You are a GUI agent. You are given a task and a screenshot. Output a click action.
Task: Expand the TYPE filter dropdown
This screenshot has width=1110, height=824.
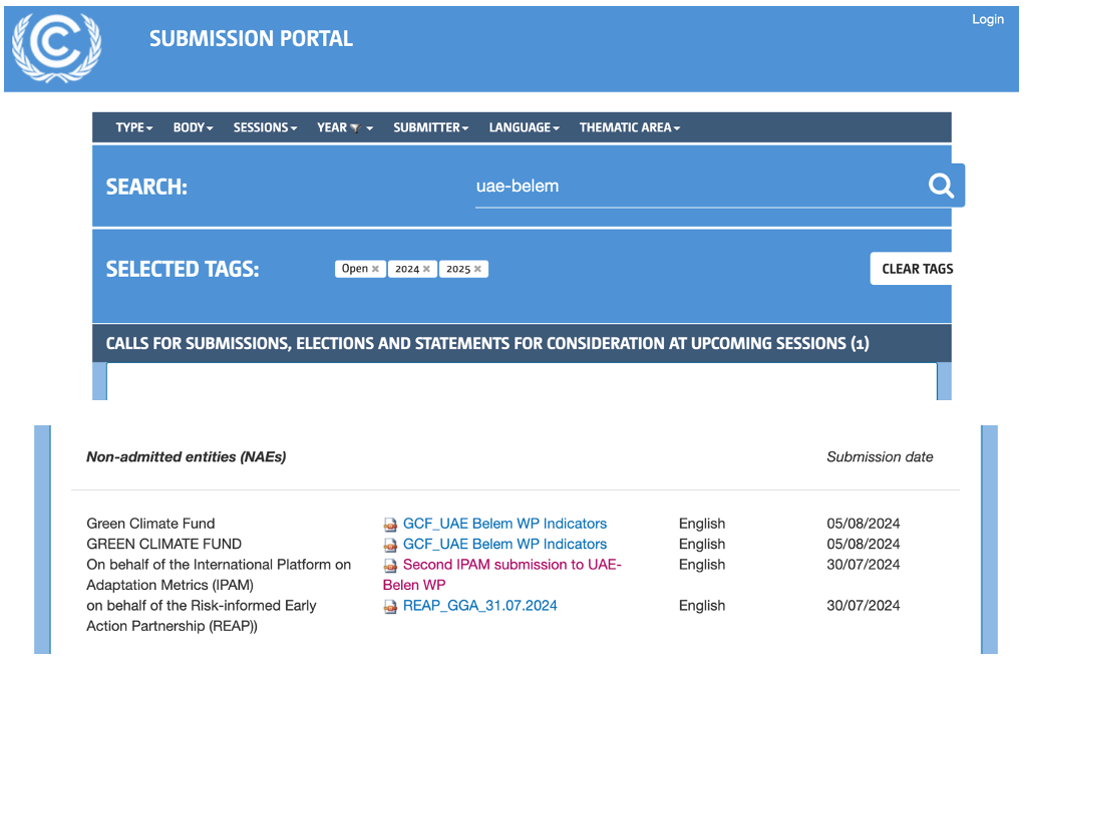134,128
